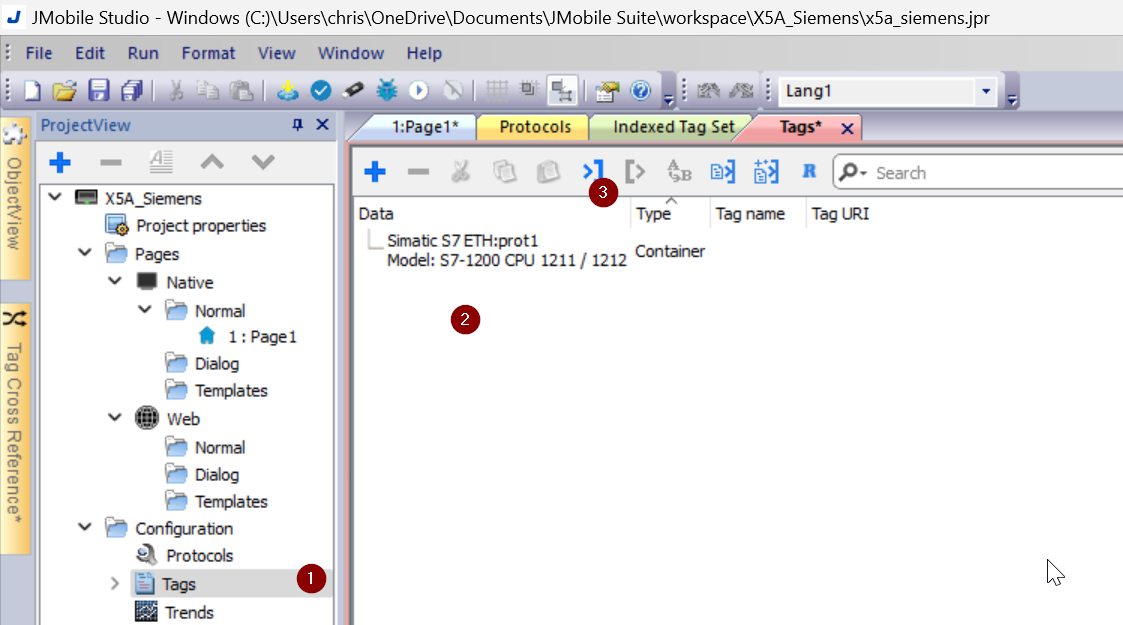
Task: Collapse the Native pages node
Action: (115, 281)
